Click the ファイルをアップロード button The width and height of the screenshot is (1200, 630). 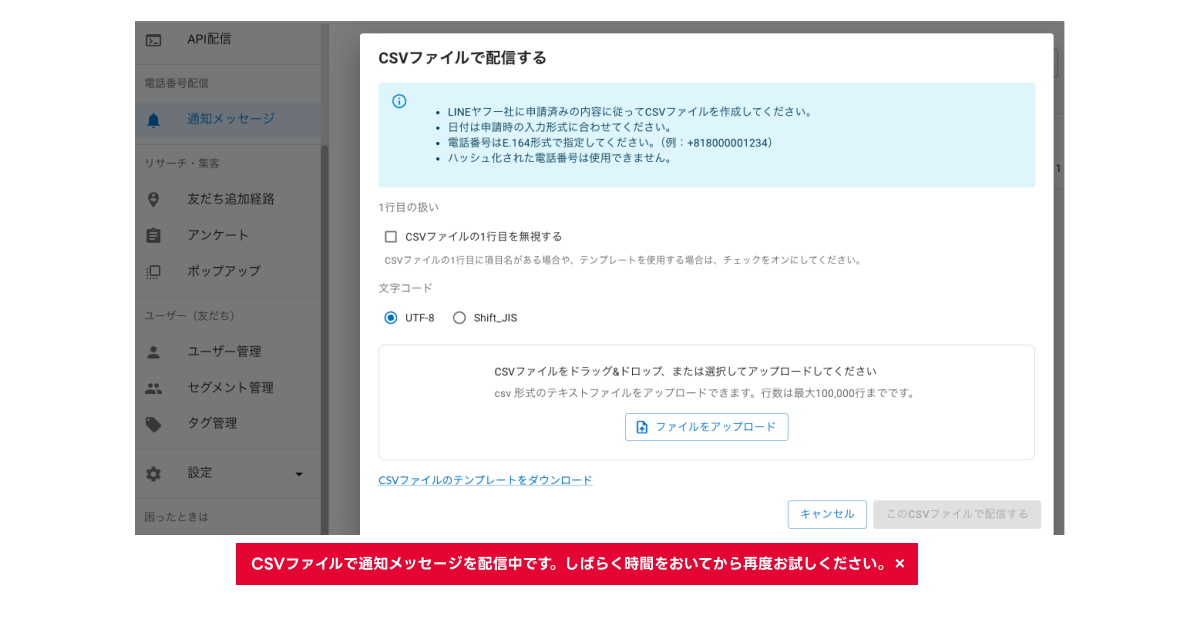pyautogui.click(x=706, y=427)
